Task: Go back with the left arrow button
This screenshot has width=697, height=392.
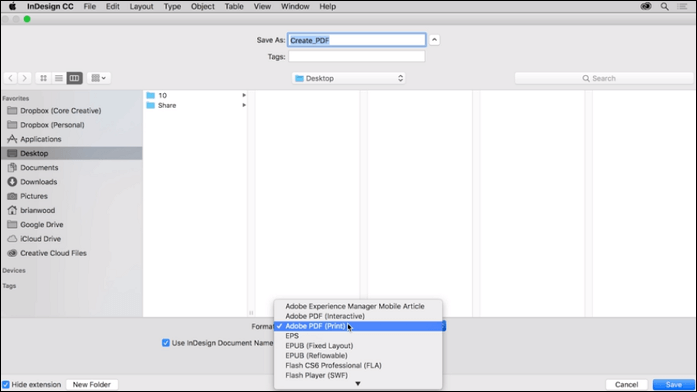Action: (x=11, y=78)
